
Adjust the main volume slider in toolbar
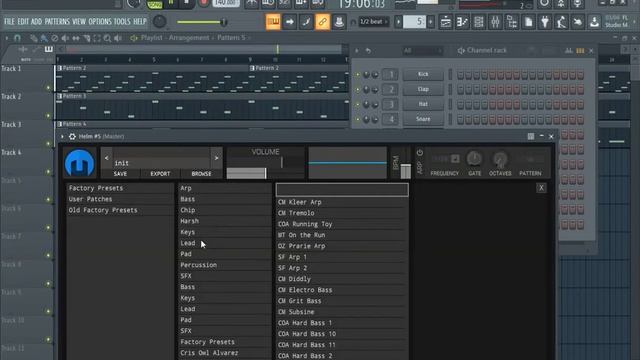click(202, 22)
